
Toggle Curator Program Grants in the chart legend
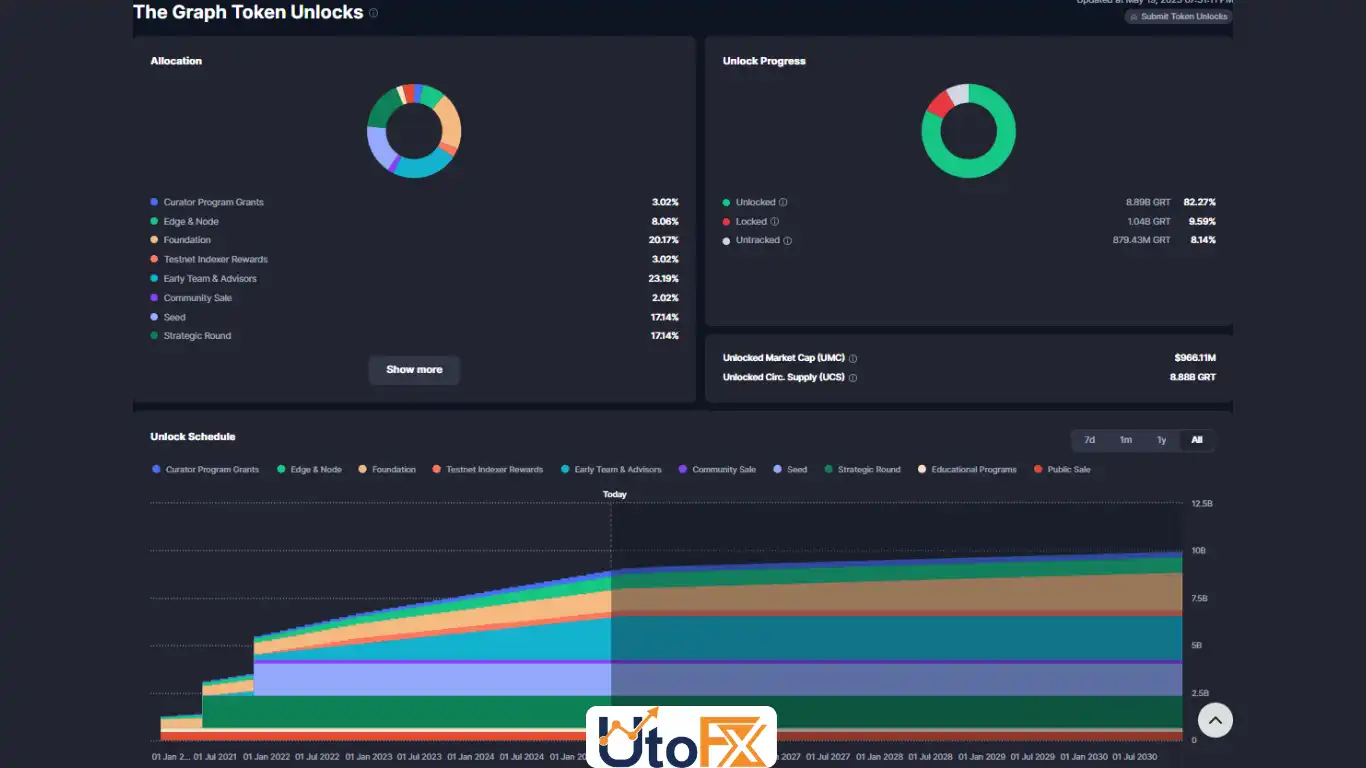206,469
